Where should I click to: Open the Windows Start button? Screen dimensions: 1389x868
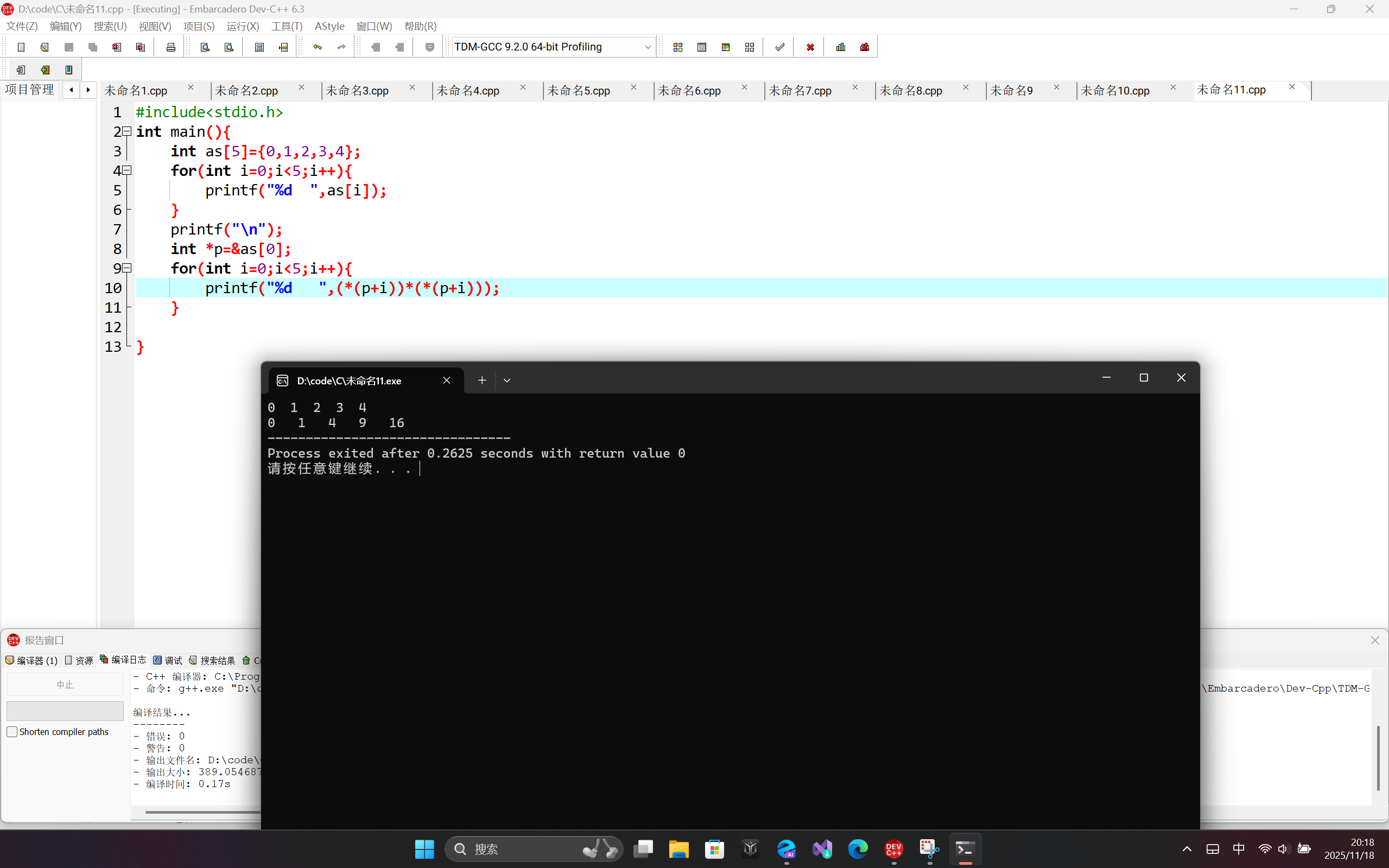[x=424, y=848]
